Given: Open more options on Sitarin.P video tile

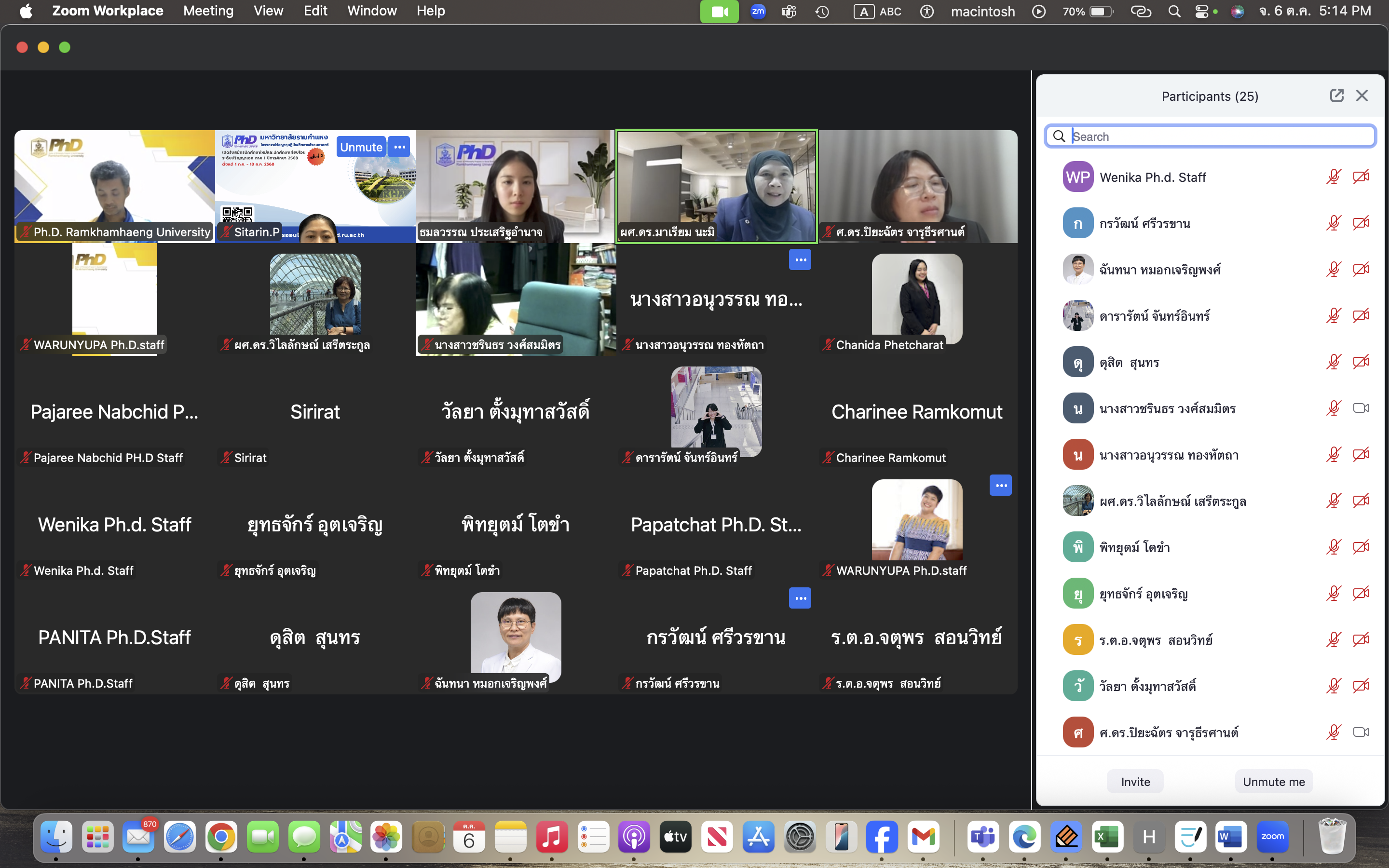Looking at the screenshot, I should (399, 147).
